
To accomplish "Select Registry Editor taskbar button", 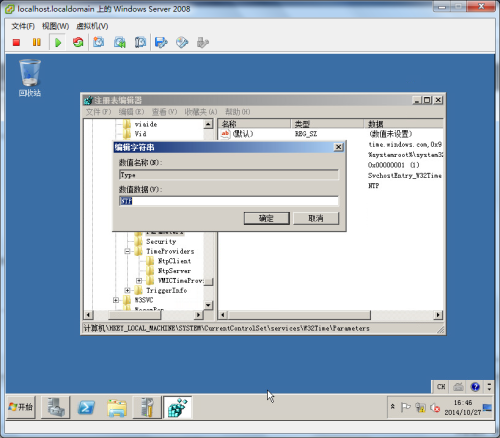I will (x=178, y=407).
